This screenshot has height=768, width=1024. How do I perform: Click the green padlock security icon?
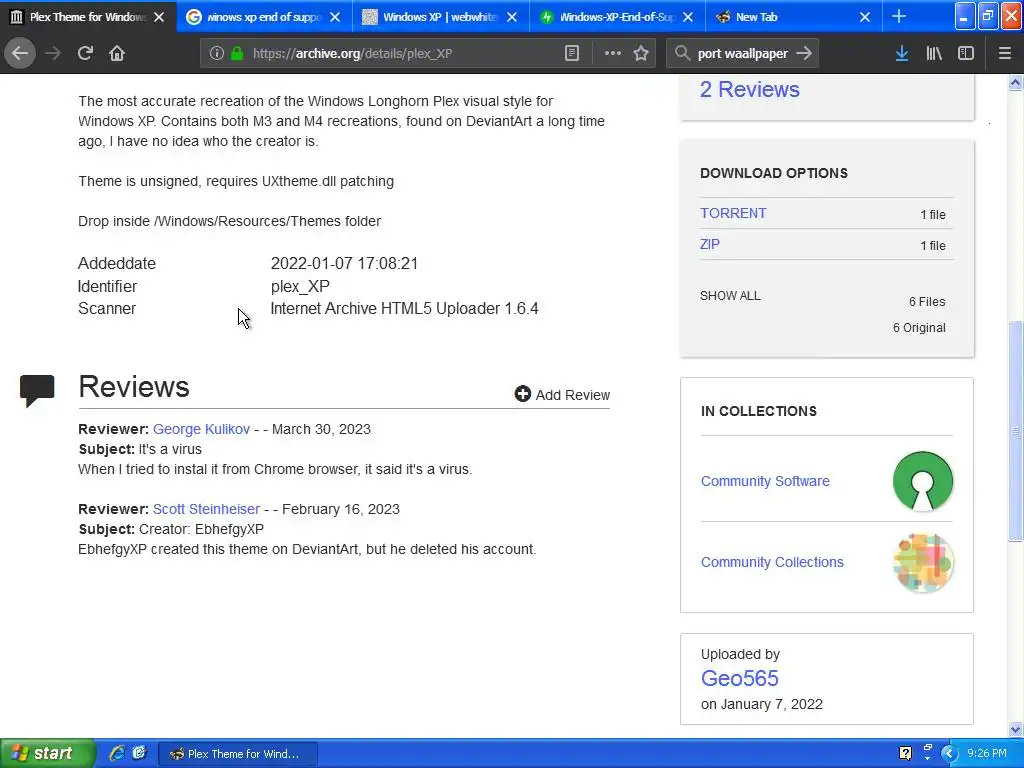pos(237,54)
